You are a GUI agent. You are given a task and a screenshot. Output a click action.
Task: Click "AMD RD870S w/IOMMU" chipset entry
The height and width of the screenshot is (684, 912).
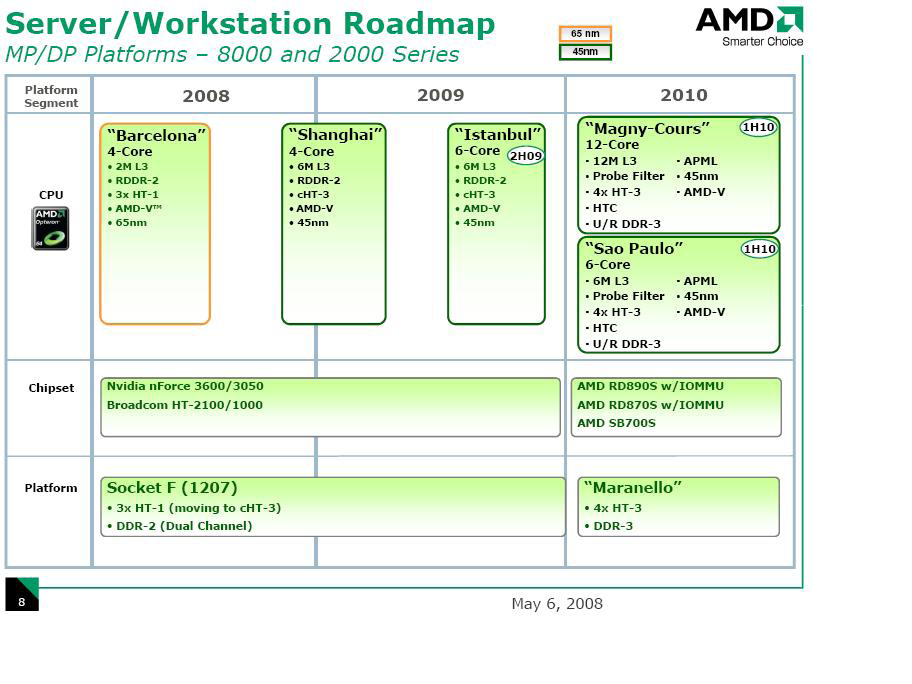pos(650,405)
